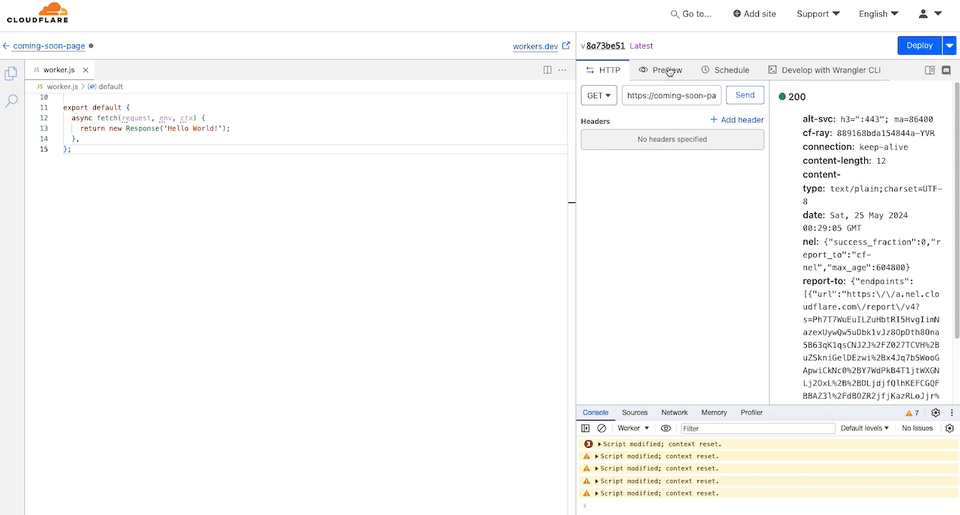Expand the second Script modified console message

pyautogui.click(x=597, y=456)
